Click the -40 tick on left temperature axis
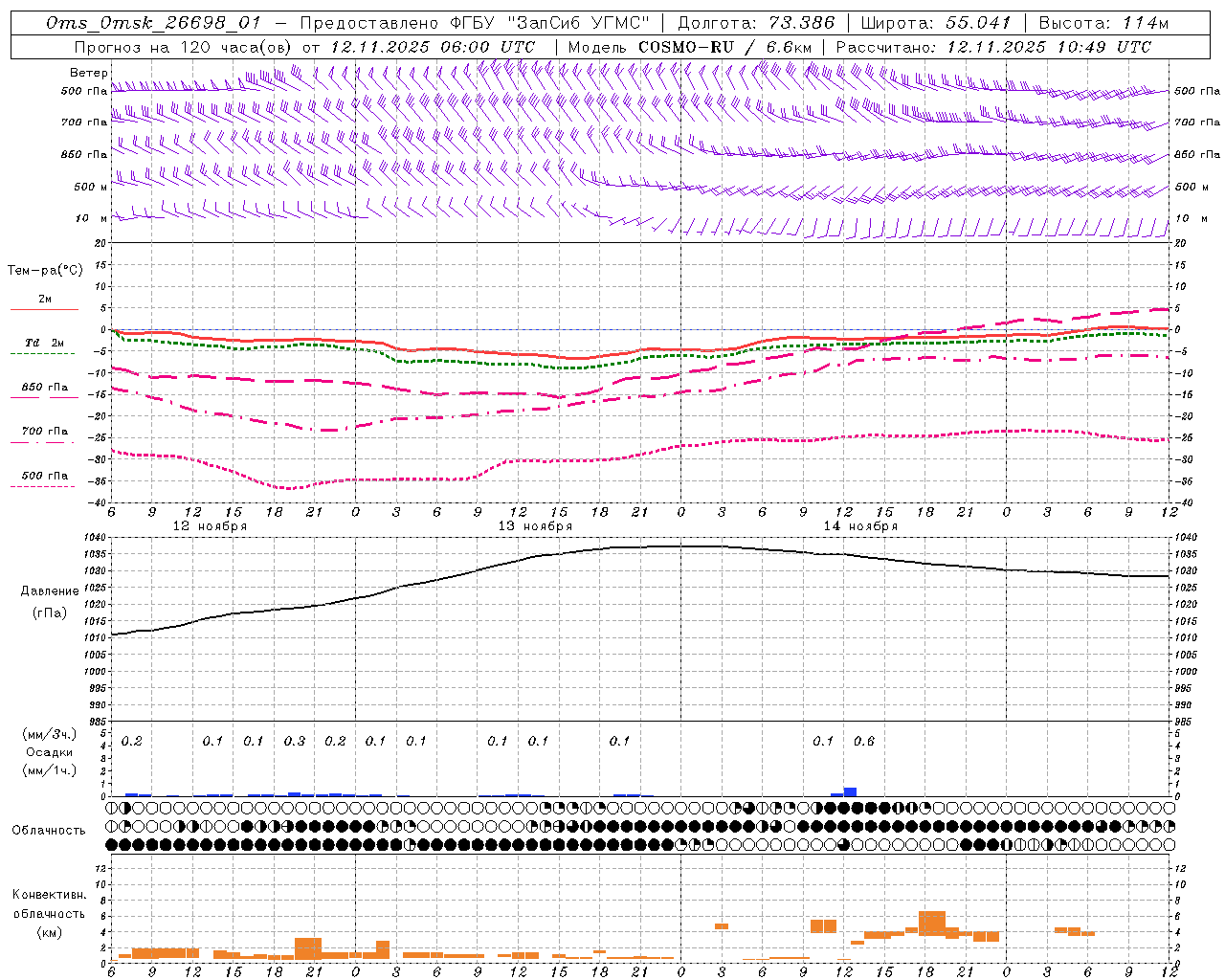The width and height of the screenshot is (1225, 980). (99, 503)
